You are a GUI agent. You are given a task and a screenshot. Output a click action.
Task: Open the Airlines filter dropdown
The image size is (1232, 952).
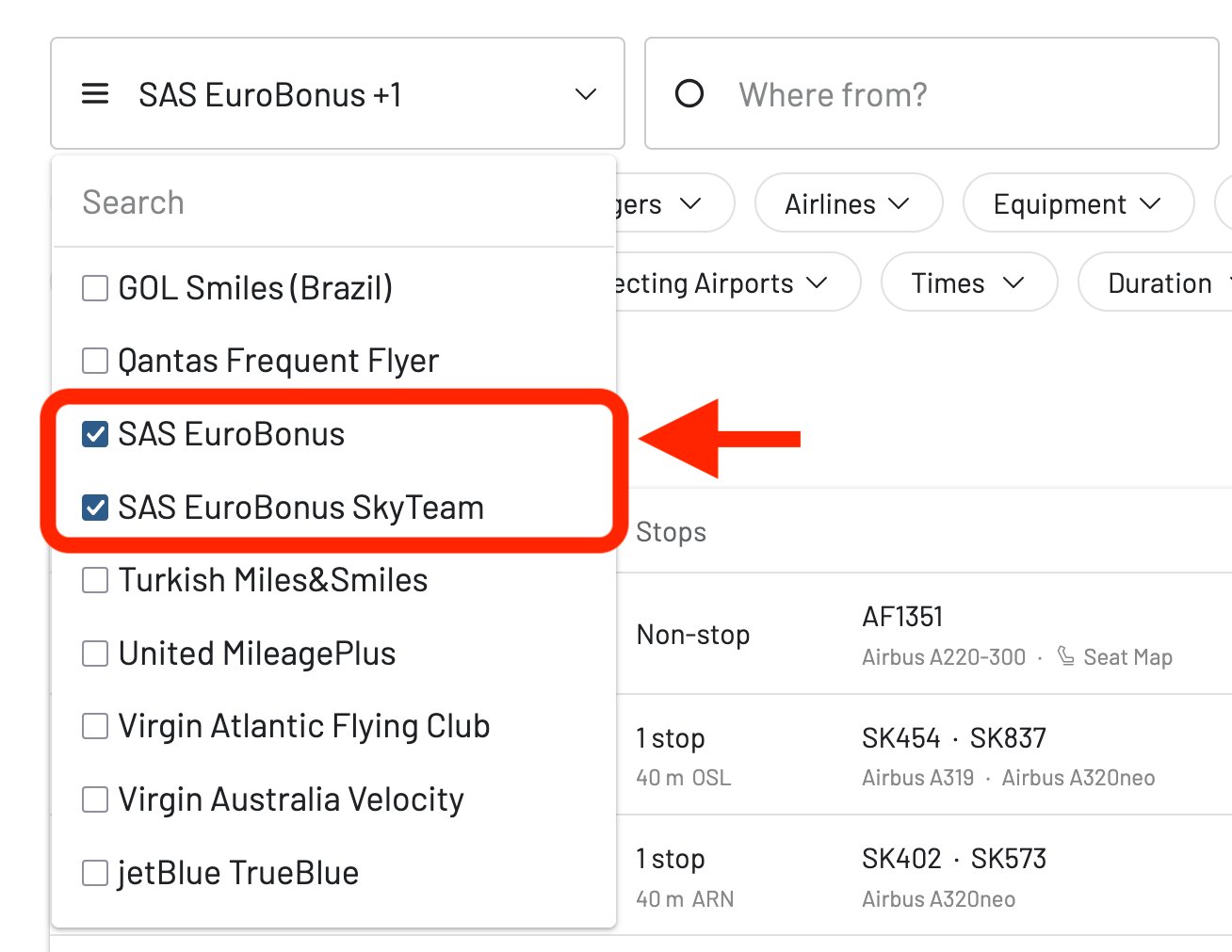(847, 202)
